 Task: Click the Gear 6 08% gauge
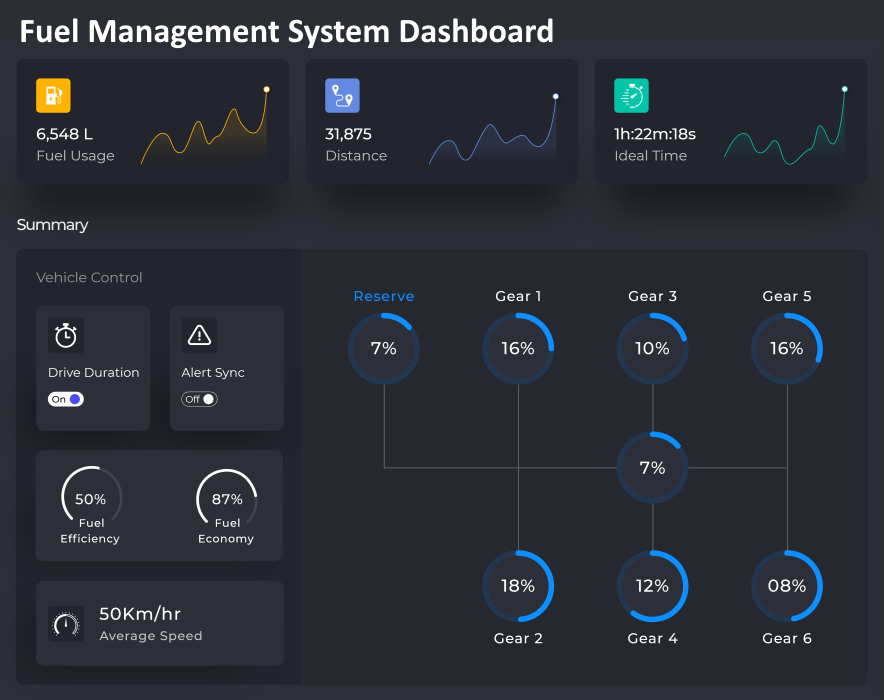pos(787,587)
